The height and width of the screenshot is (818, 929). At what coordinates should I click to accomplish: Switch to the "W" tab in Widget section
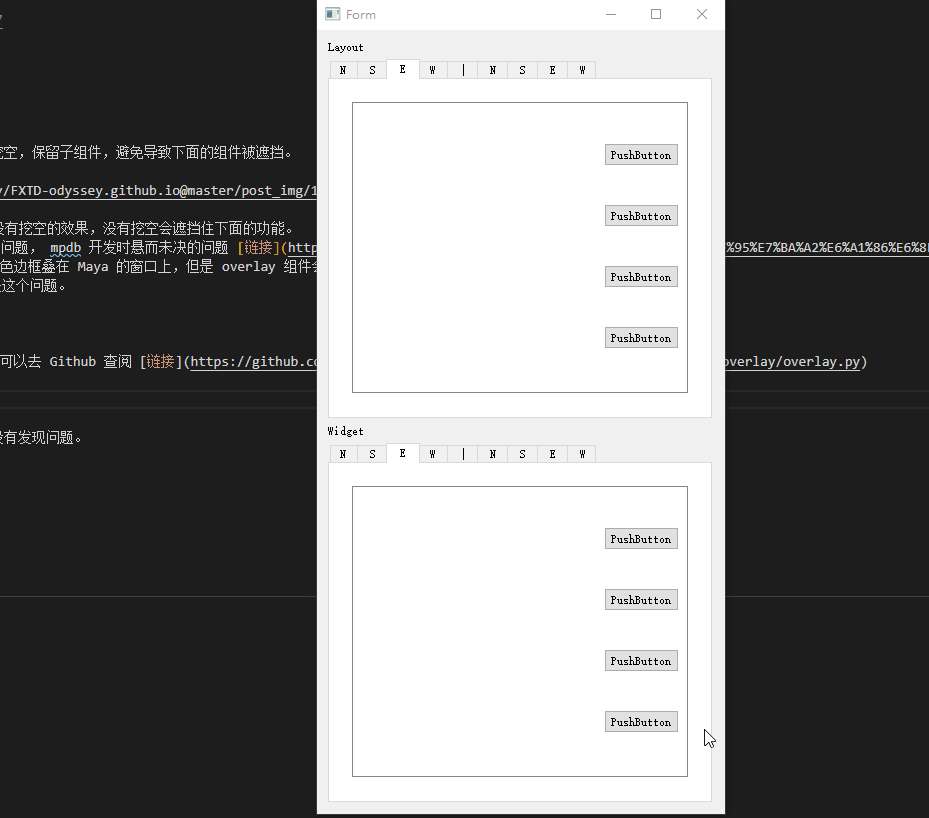(432, 453)
